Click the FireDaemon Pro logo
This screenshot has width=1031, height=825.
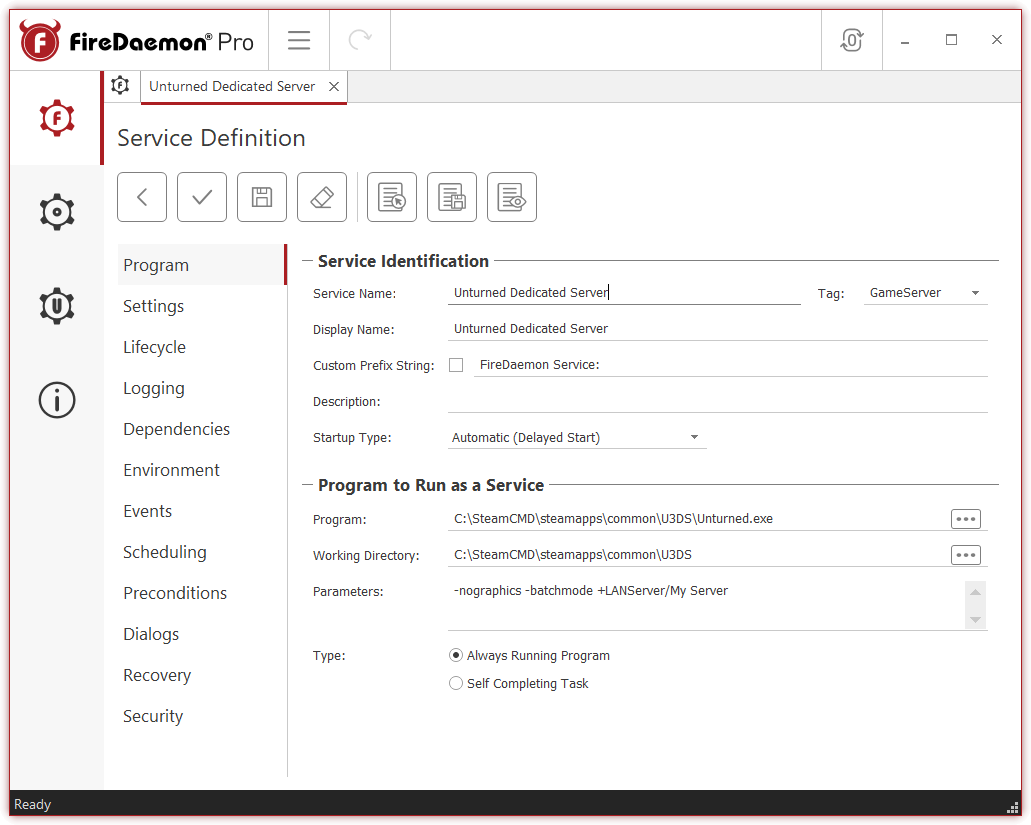coord(137,41)
